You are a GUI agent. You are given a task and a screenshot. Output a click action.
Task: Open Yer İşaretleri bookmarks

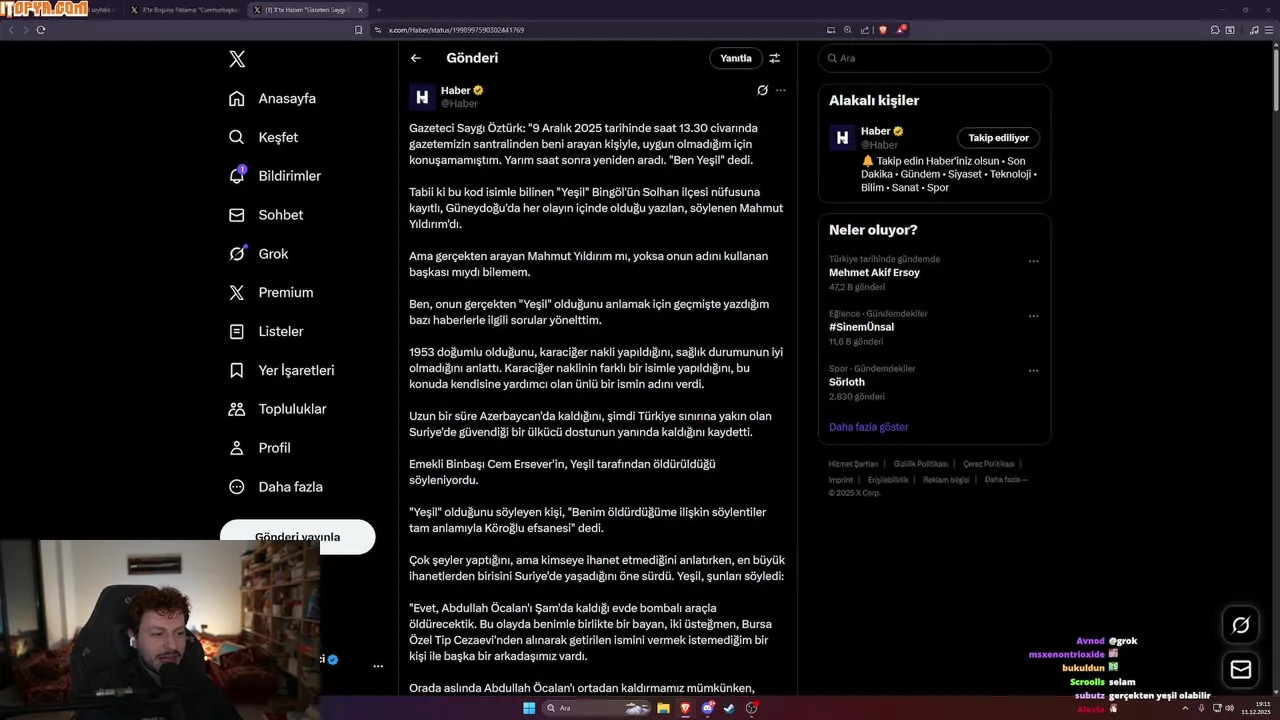pos(281,370)
